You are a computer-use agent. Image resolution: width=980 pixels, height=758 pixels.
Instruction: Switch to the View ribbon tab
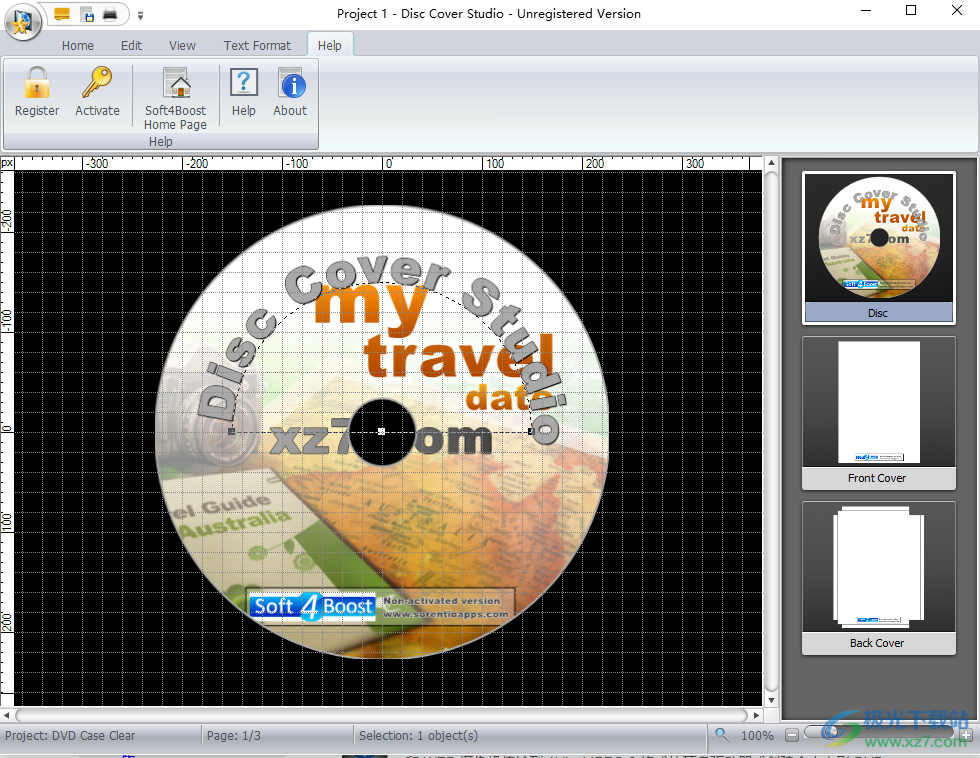(182, 46)
